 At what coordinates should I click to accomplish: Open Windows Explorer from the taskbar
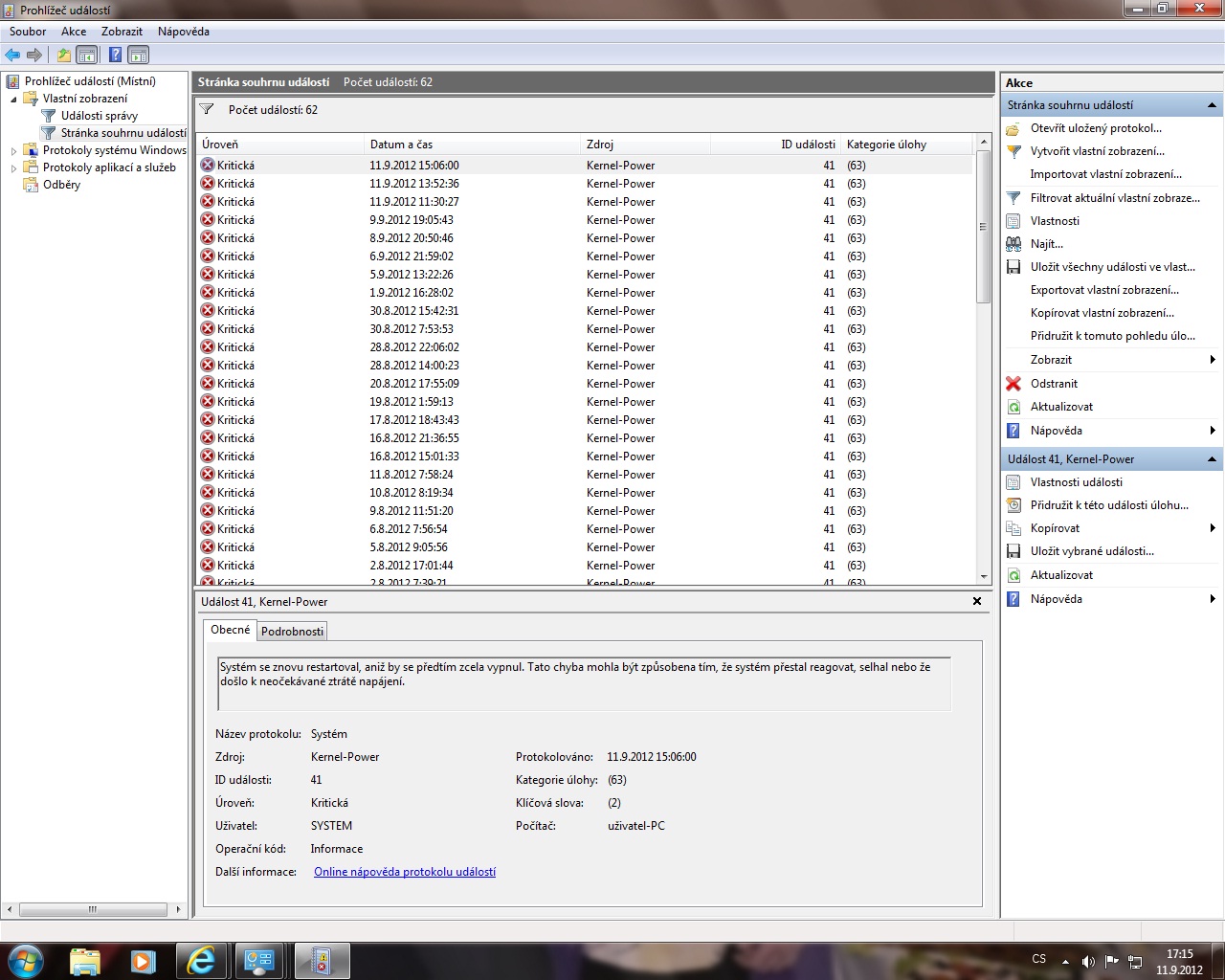[x=85, y=961]
